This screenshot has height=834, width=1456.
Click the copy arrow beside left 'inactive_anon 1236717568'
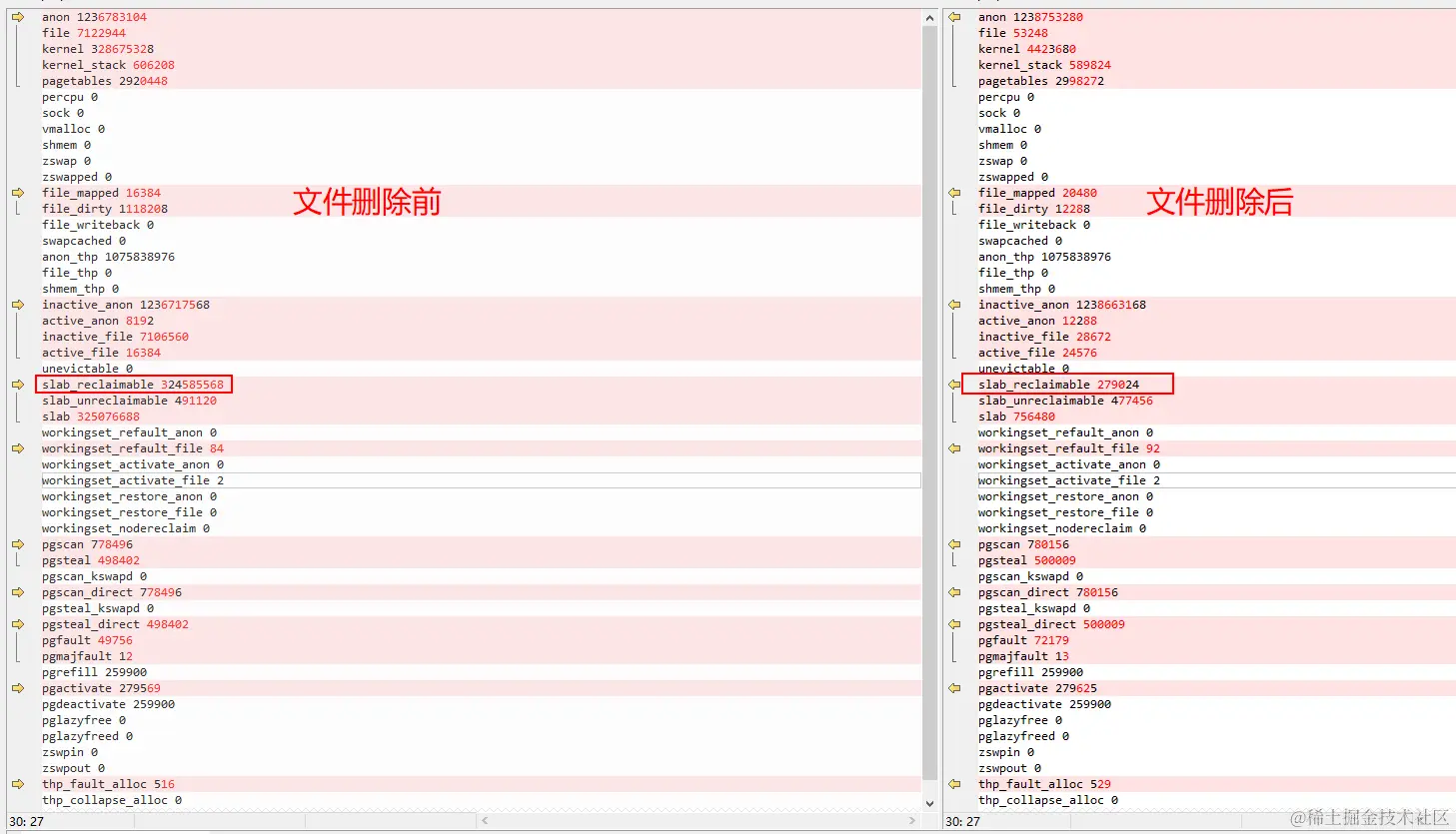click(18, 305)
